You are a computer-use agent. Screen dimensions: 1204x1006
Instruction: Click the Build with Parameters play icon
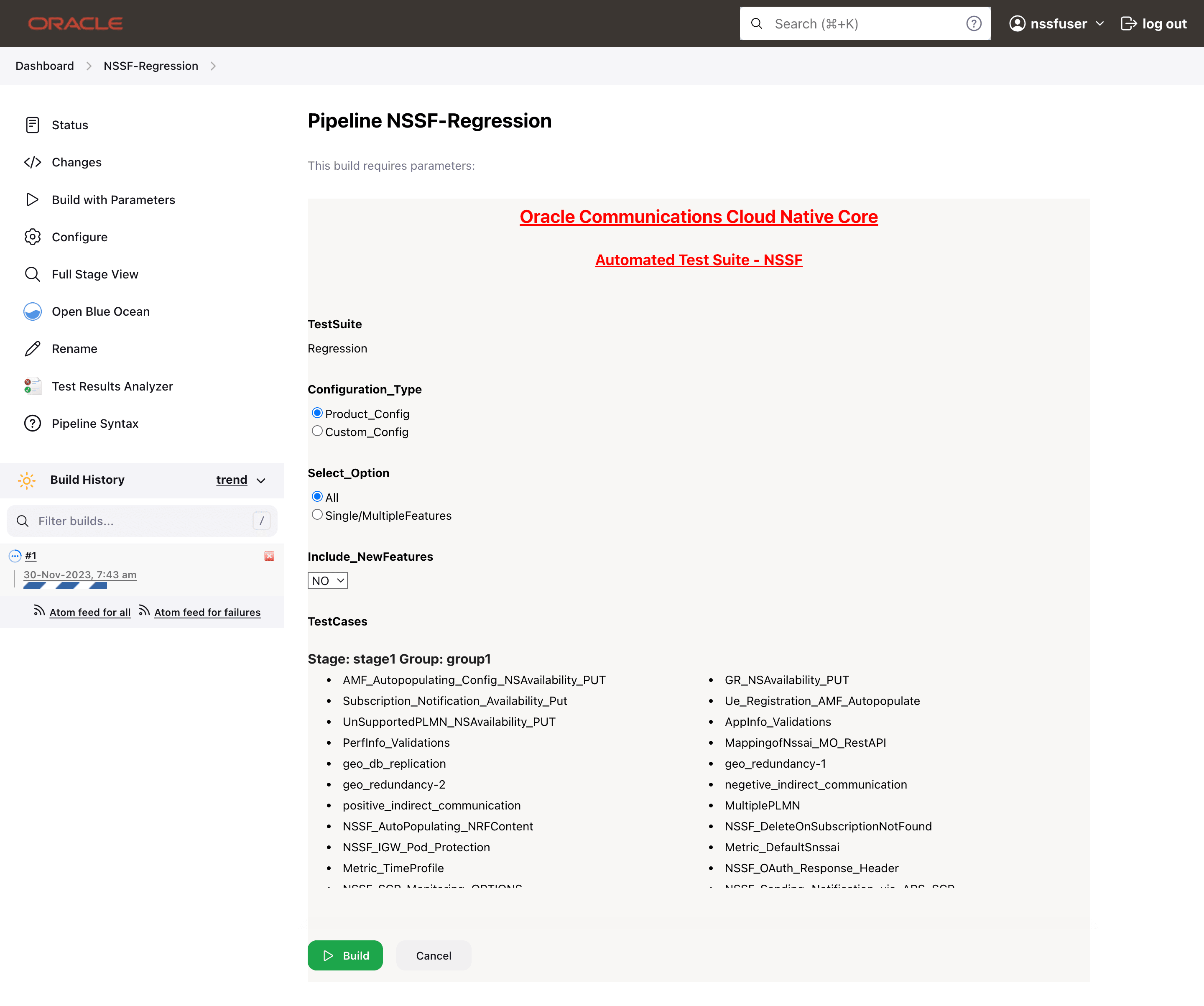(x=33, y=199)
